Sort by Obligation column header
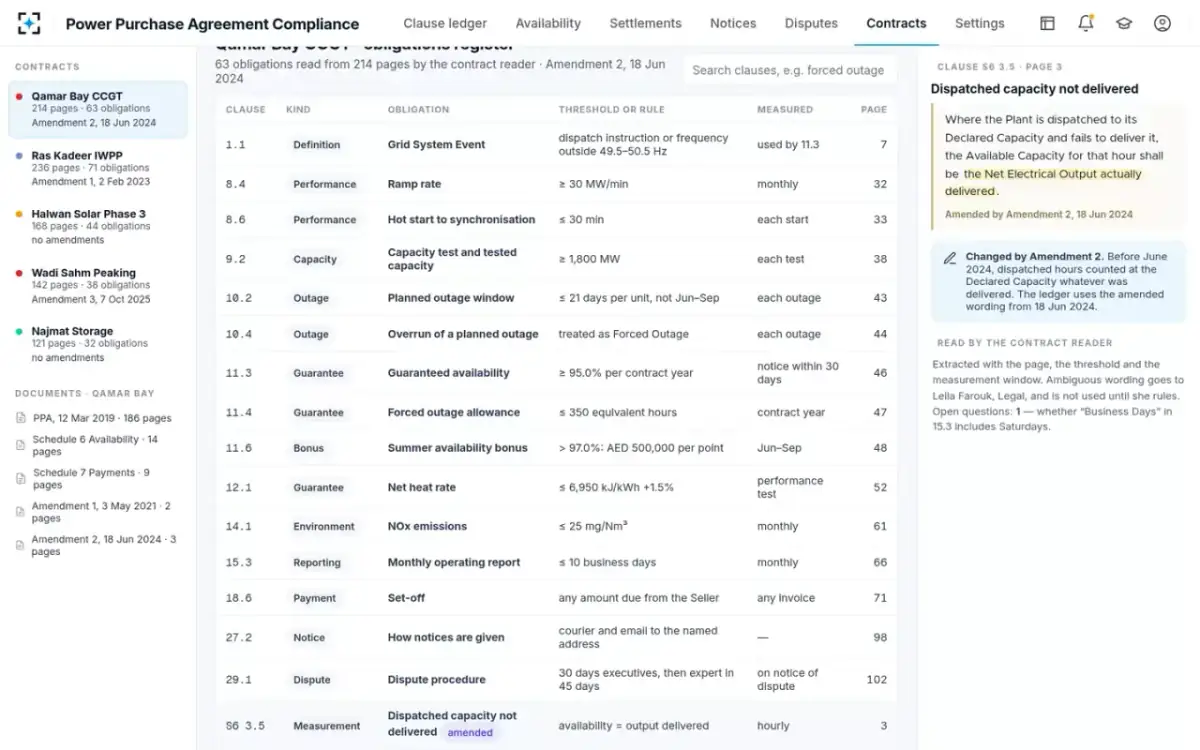 pyautogui.click(x=418, y=110)
